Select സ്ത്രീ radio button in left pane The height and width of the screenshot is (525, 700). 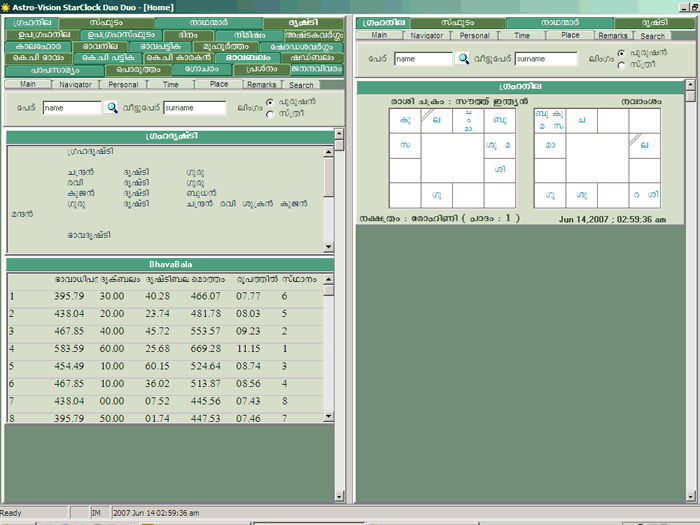point(270,114)
